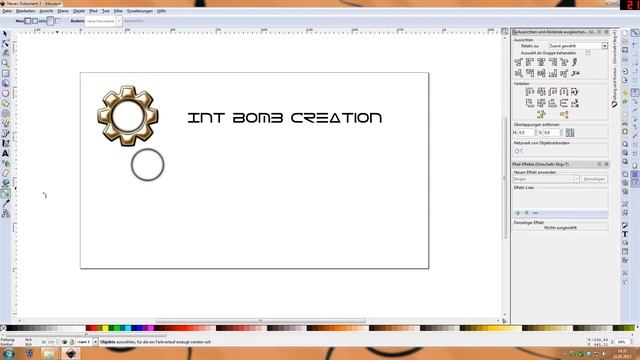Open the zoom percentage field

622,342
